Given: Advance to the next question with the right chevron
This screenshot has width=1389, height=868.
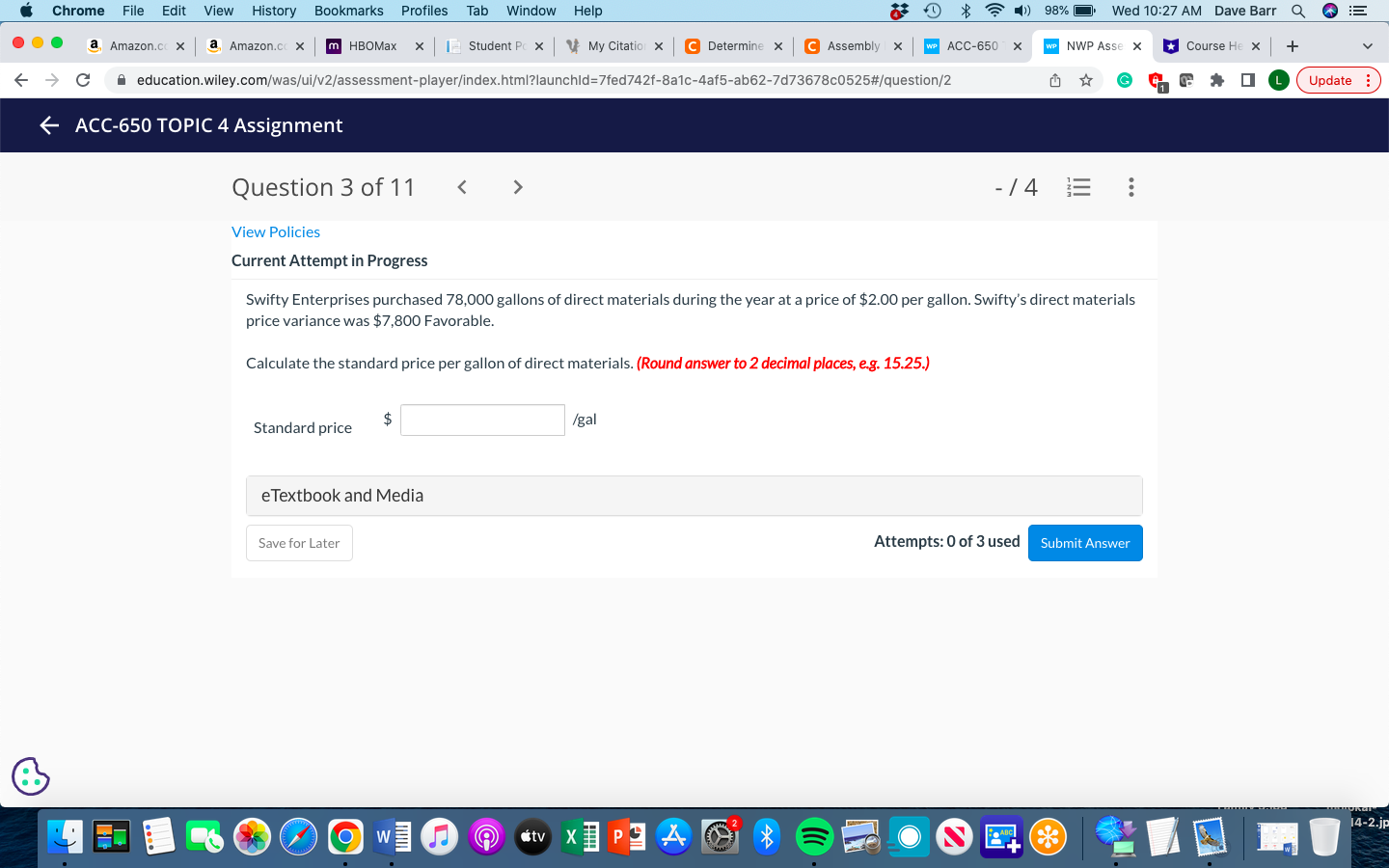Looking at the screenshot, I should click(518, 187).
